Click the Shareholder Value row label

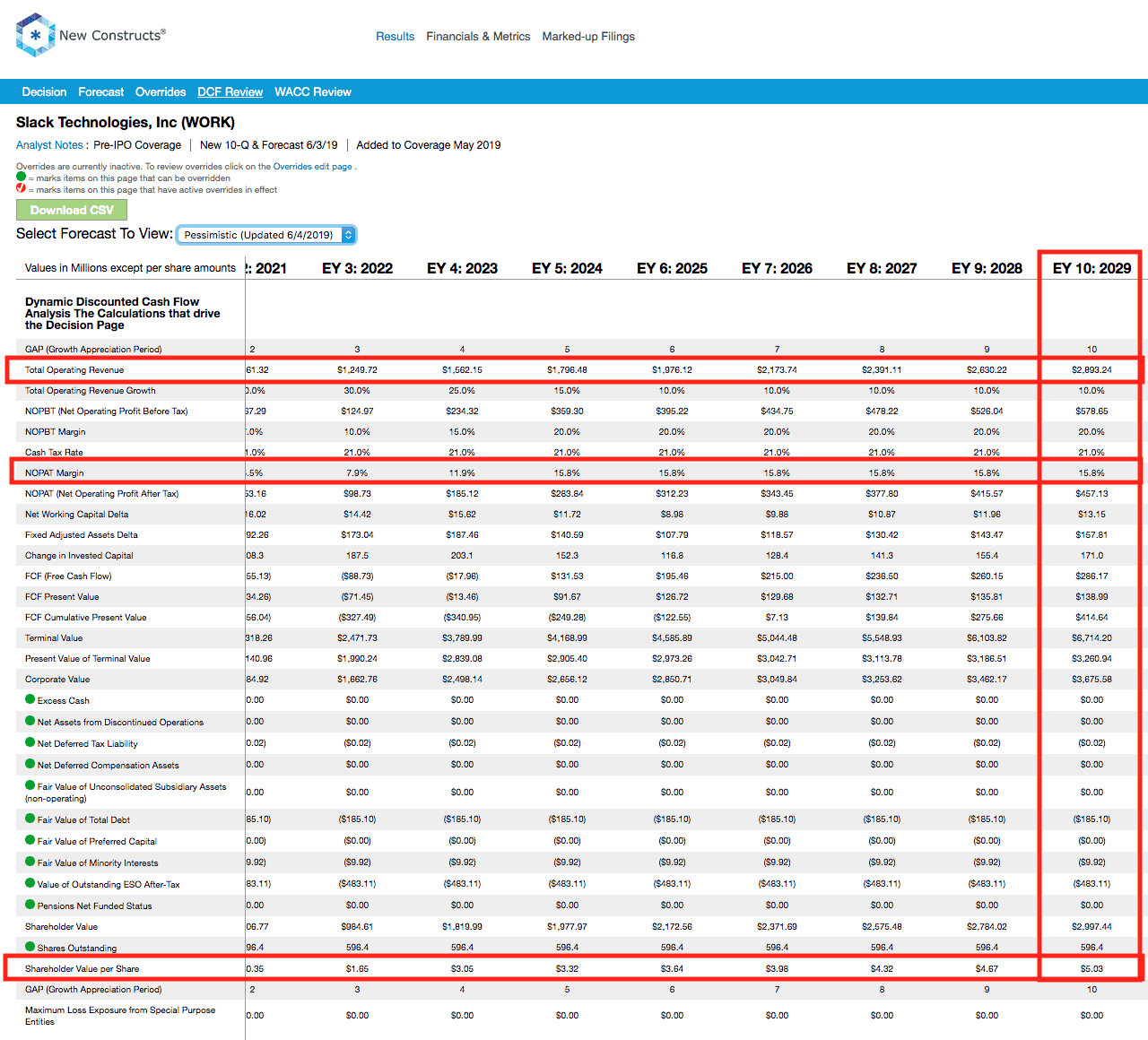[x=61, y=927]
